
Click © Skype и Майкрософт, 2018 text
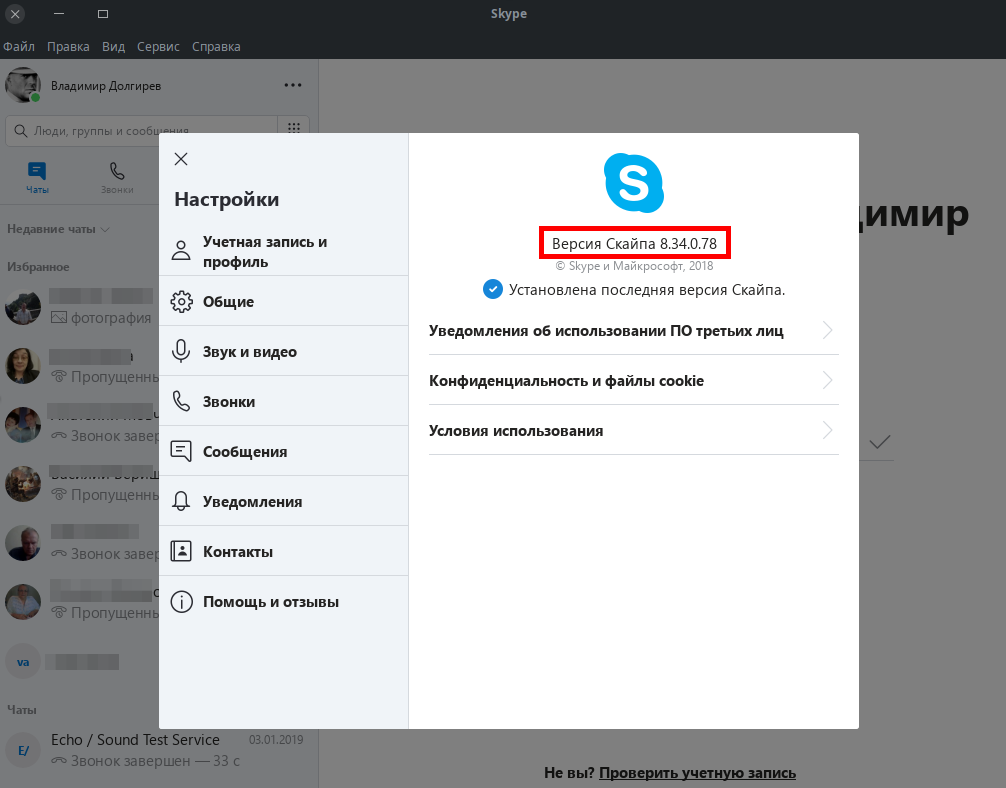pos(634,266)
